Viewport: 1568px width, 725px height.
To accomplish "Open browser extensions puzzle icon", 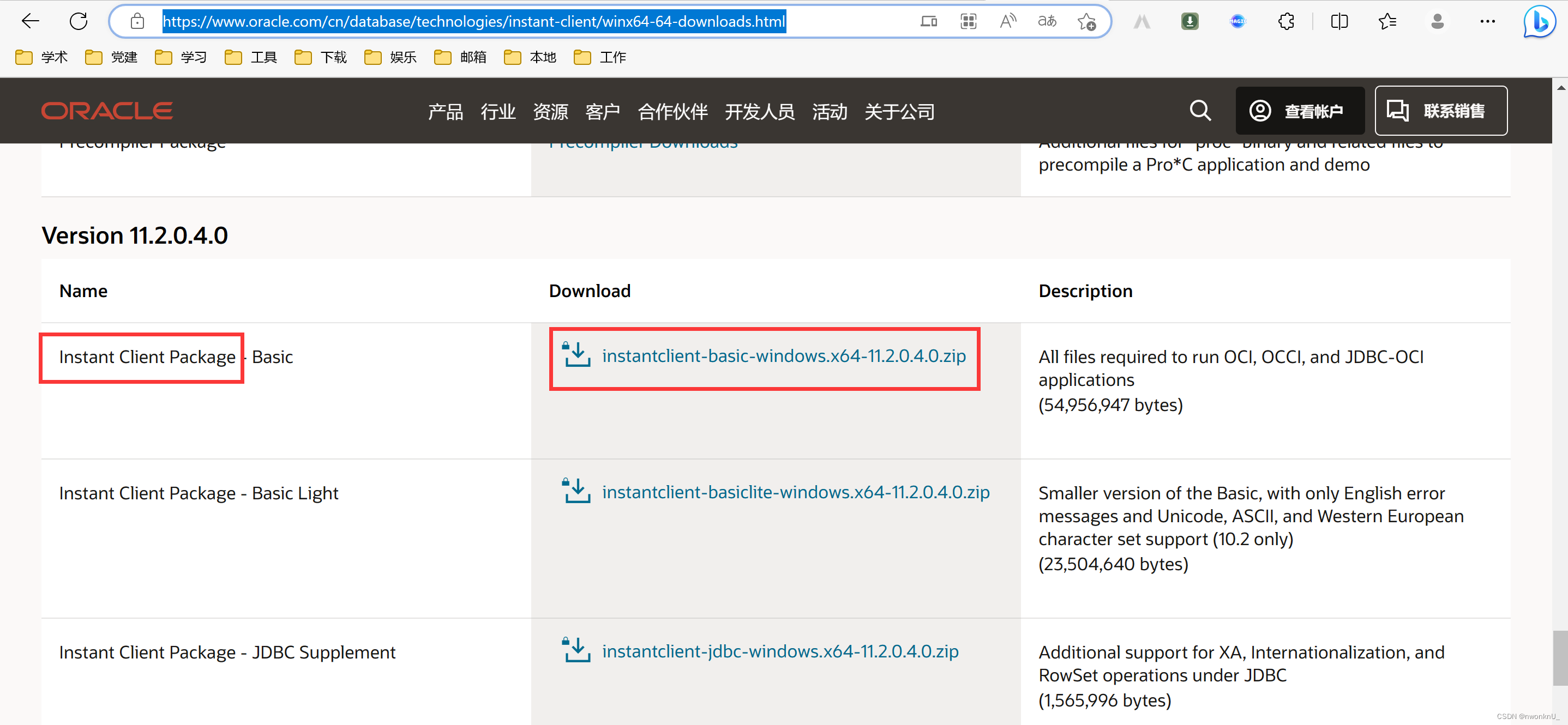I will (x=1286, y=21).
